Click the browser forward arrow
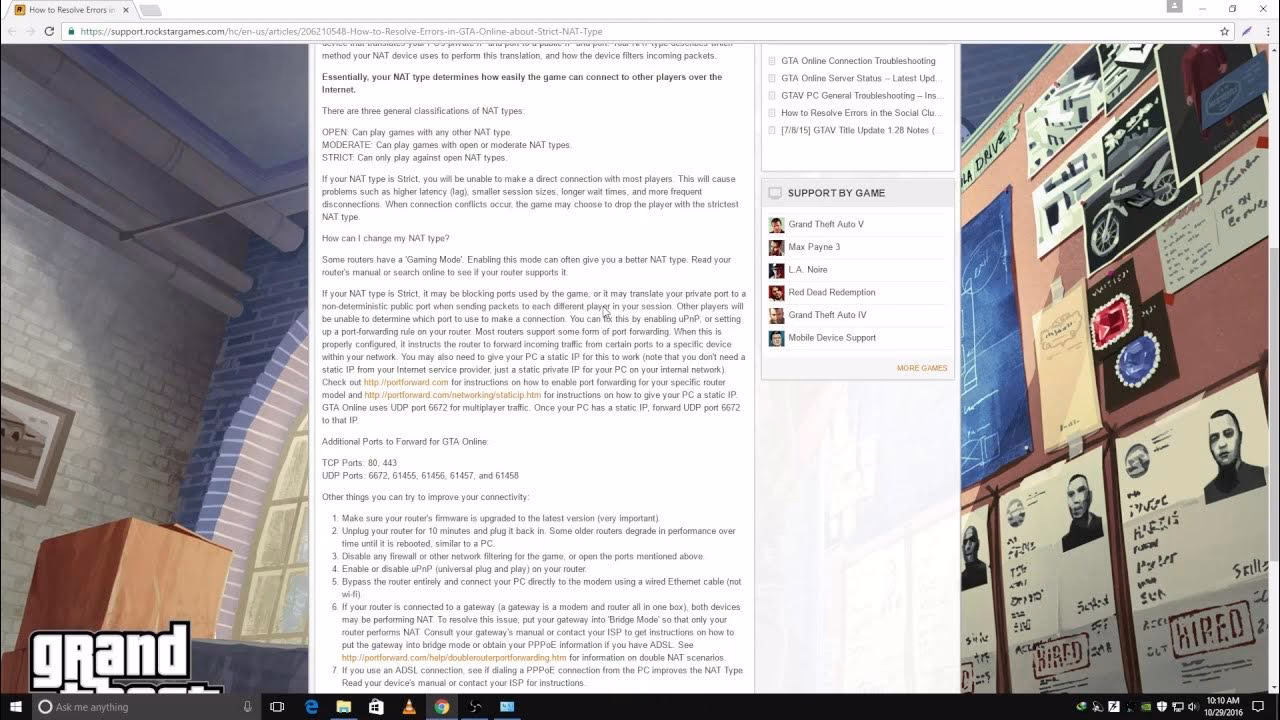This screenshot has height=720, width=1280. click(30, 31)
